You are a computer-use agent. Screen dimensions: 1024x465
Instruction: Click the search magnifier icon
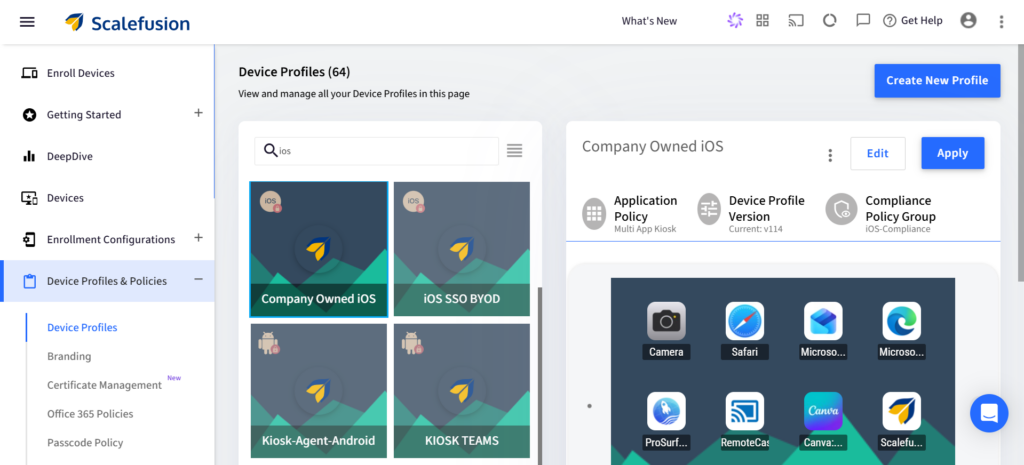point(270,150)
